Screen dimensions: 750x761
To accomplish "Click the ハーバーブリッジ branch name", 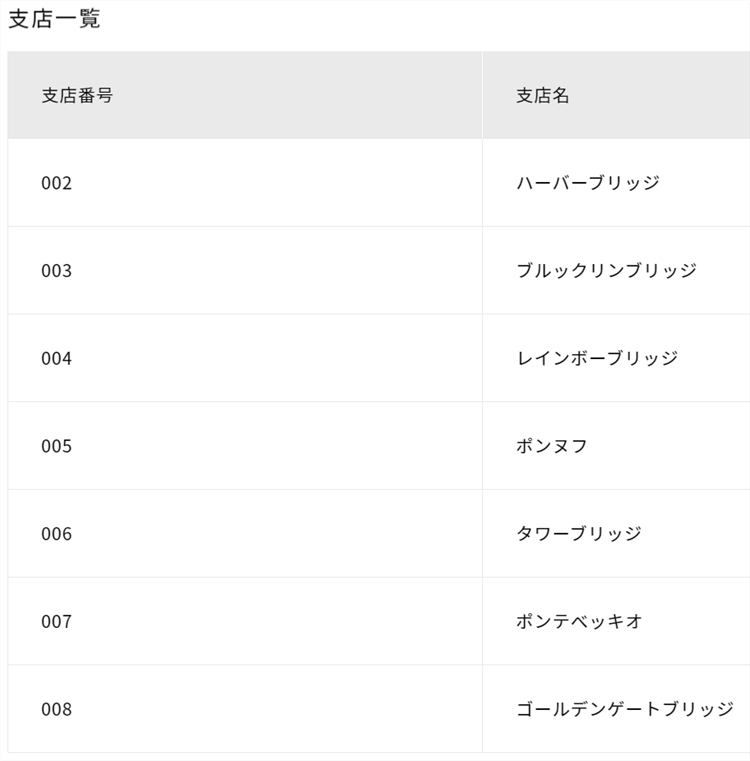I will coord(588,183).
